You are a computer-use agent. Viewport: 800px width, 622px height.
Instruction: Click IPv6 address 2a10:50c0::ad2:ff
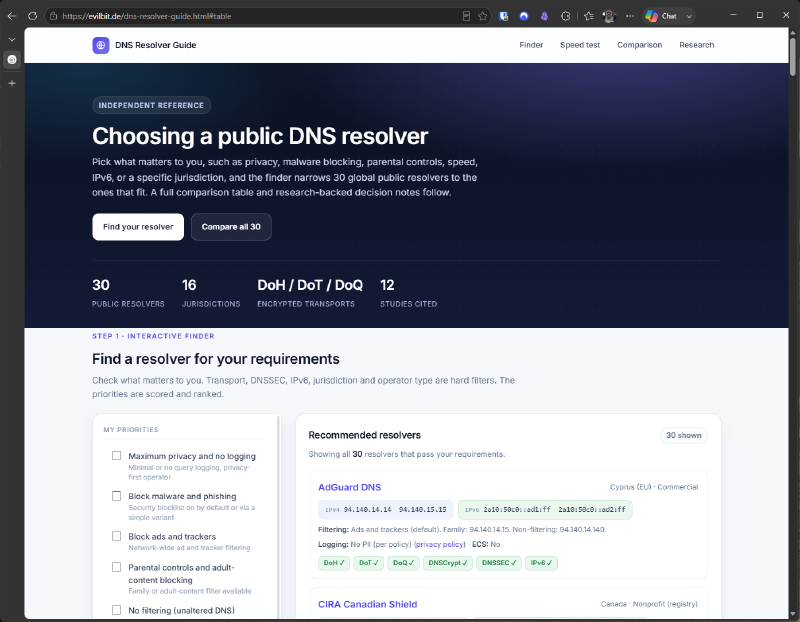[591, 509]
